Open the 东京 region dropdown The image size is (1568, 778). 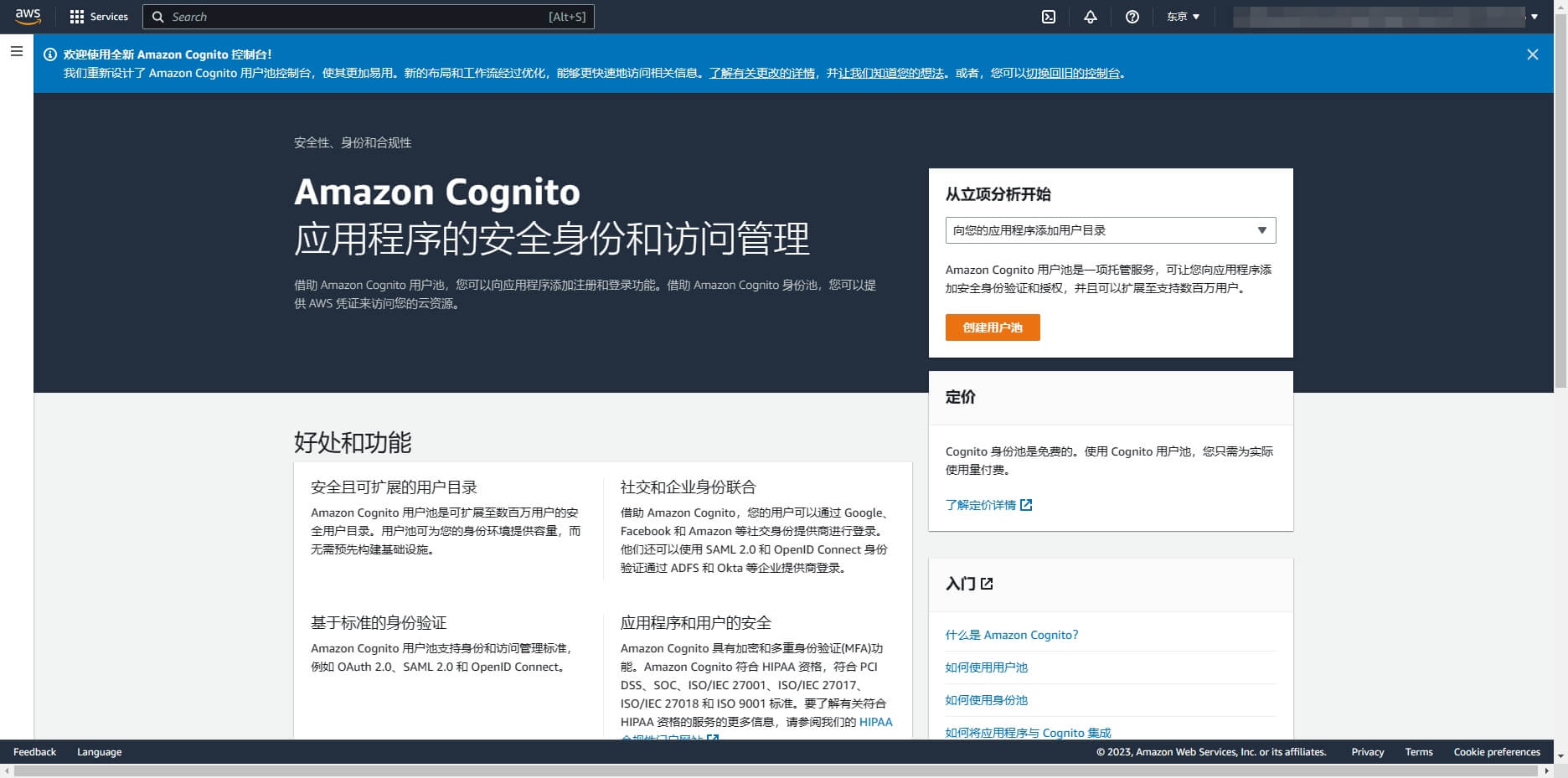coord(1183,17)
